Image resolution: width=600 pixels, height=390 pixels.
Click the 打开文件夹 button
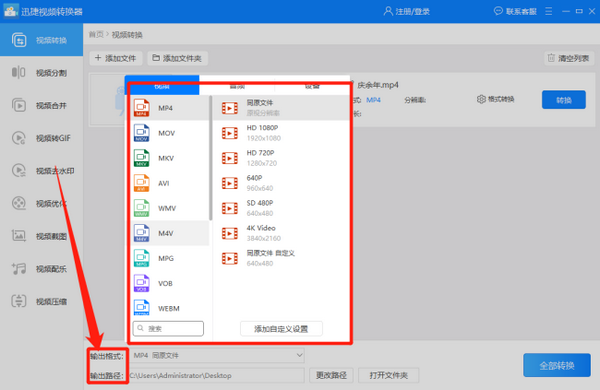click(388, 375)
